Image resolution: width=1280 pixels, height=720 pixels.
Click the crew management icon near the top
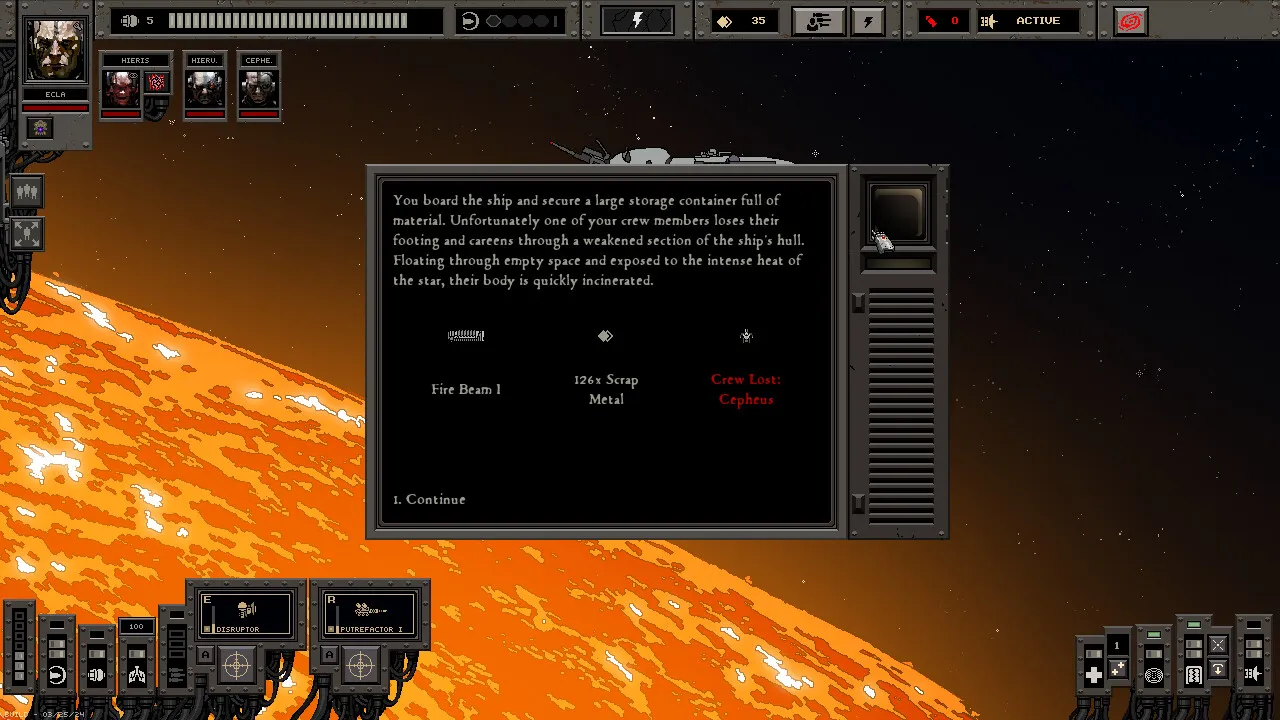pos(819,20)
